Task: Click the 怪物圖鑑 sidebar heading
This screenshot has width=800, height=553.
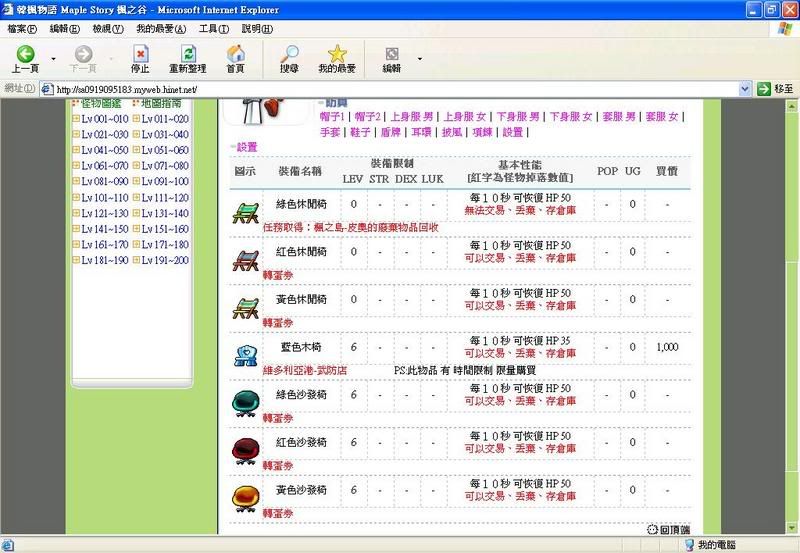Action: 101,104
